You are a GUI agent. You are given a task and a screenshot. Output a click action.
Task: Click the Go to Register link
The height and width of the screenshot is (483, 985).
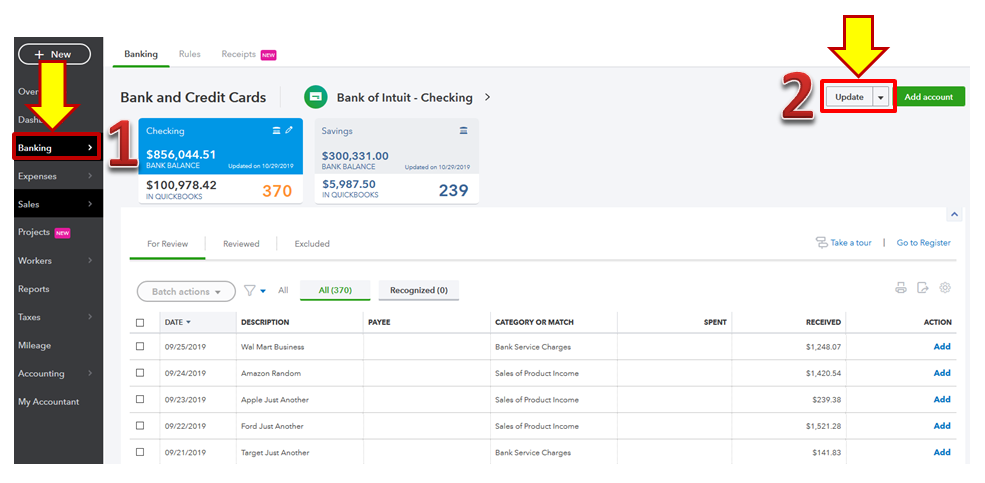pos(923,242)
